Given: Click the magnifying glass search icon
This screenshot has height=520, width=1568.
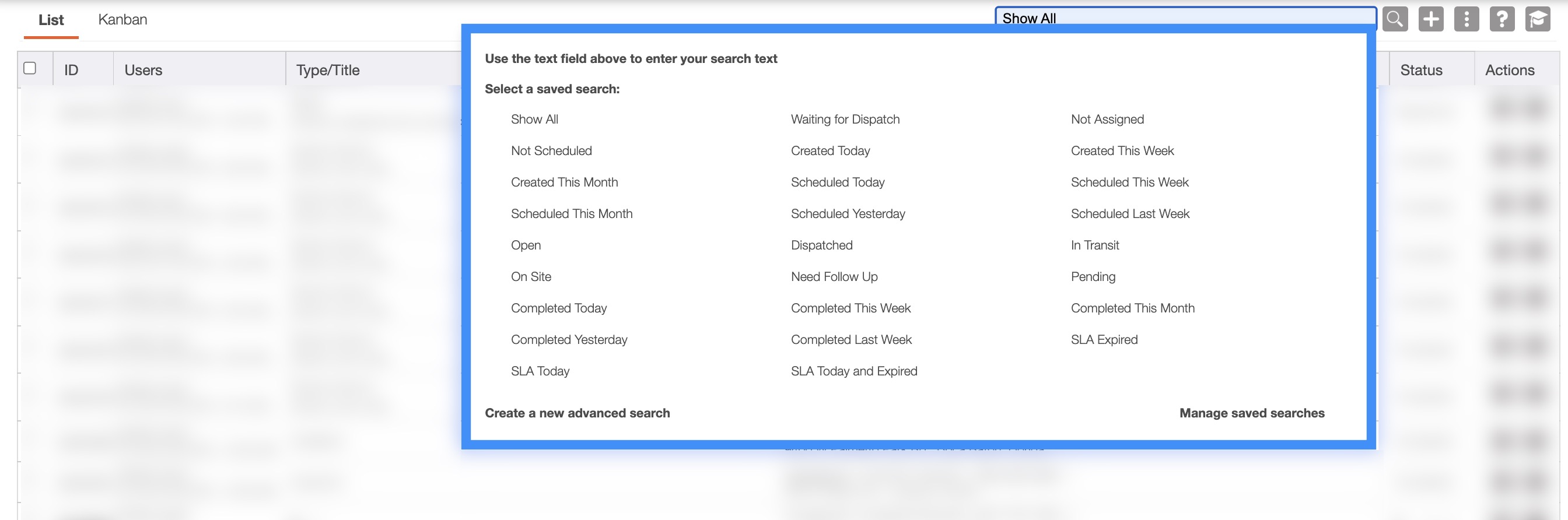Looking at the screenshot, I should pos(1395,19).
